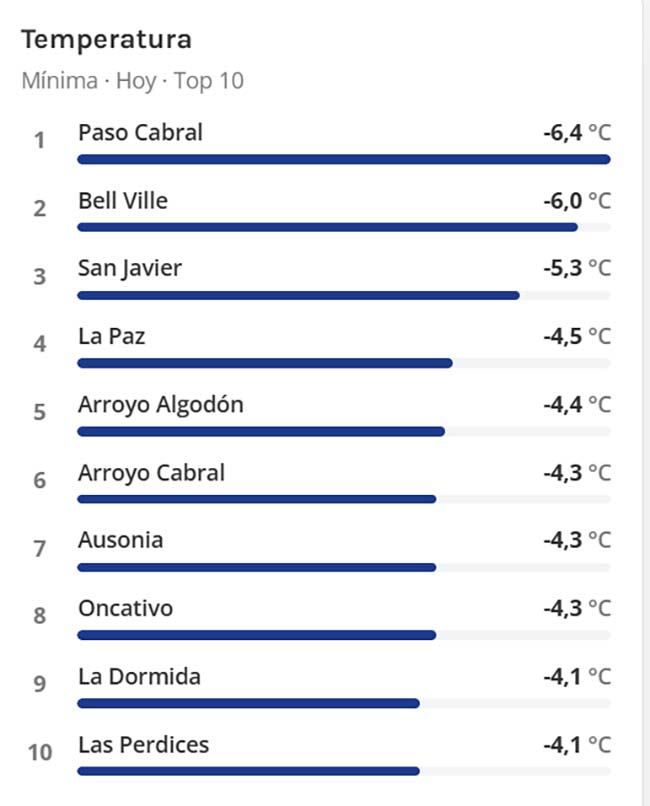Image resolution: width=650 pixels, height=806 pixels.
Task: Click Bell Ville's blue progress bar
Action: coord(327,227)
